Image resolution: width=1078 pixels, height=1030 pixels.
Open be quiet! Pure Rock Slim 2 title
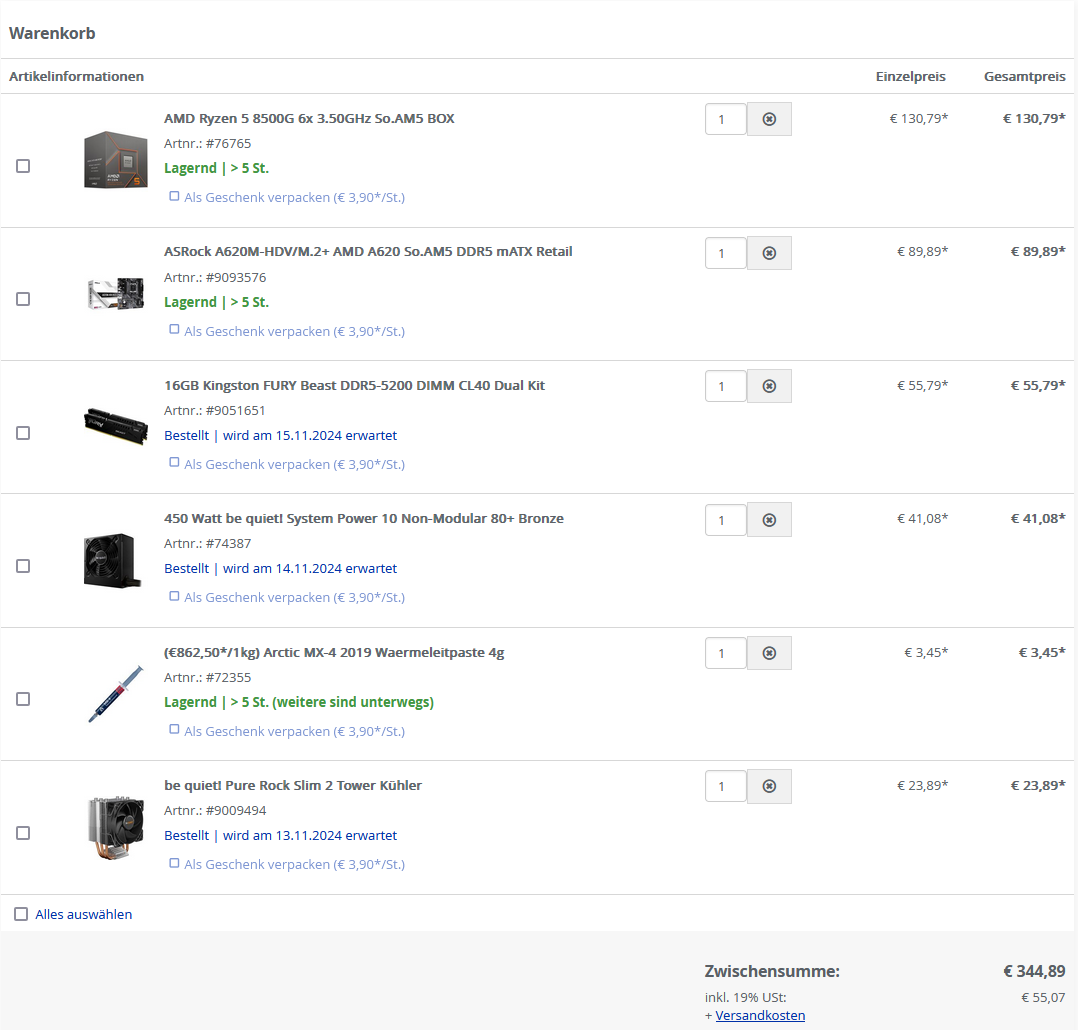pyautogui.click(x=293, y=785)
